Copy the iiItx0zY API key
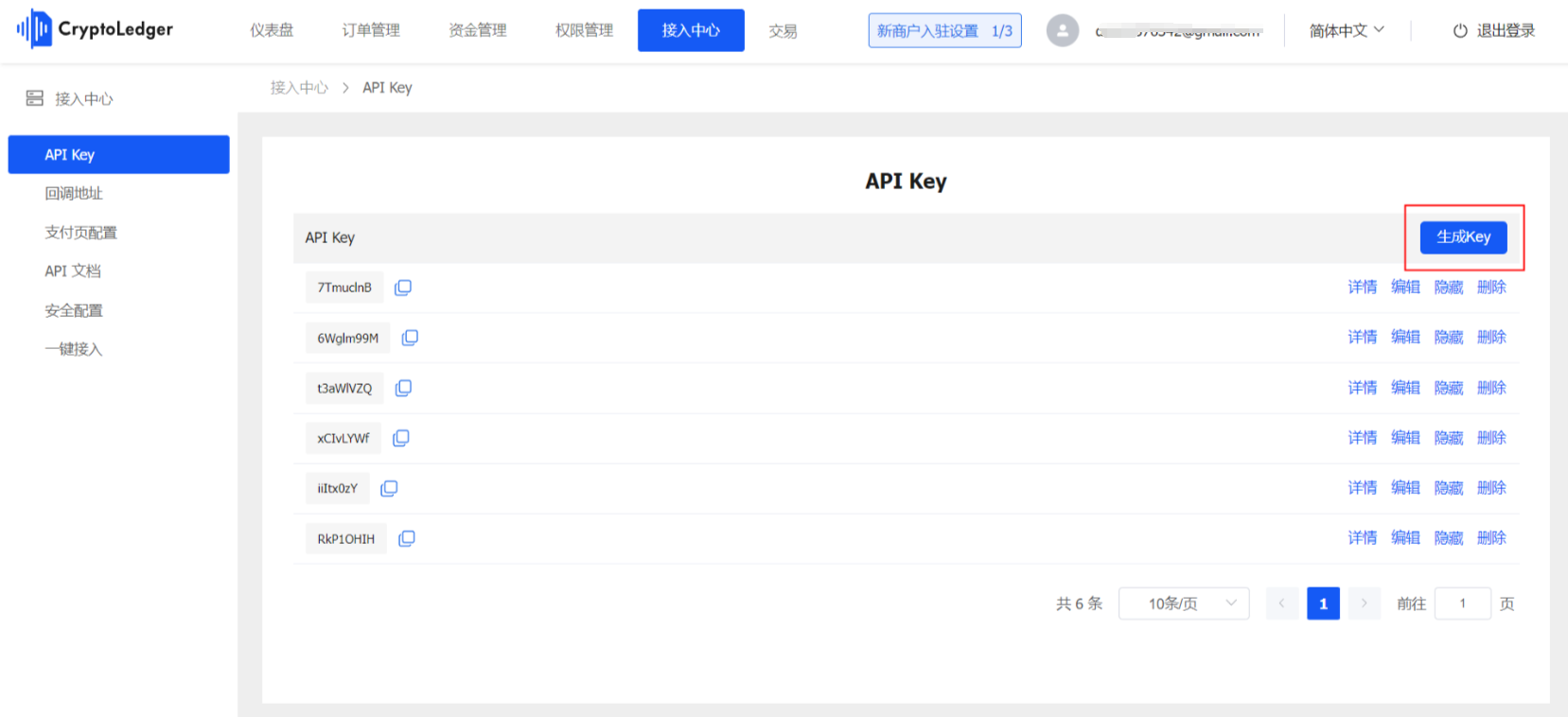 tap(389, 488)
